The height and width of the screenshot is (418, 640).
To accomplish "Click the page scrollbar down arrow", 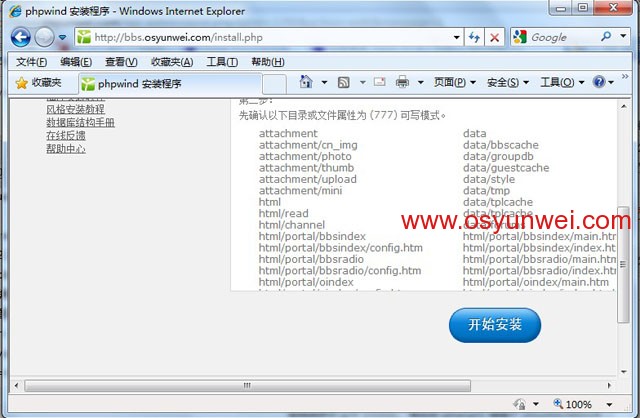I will click(x=624, y=371).
